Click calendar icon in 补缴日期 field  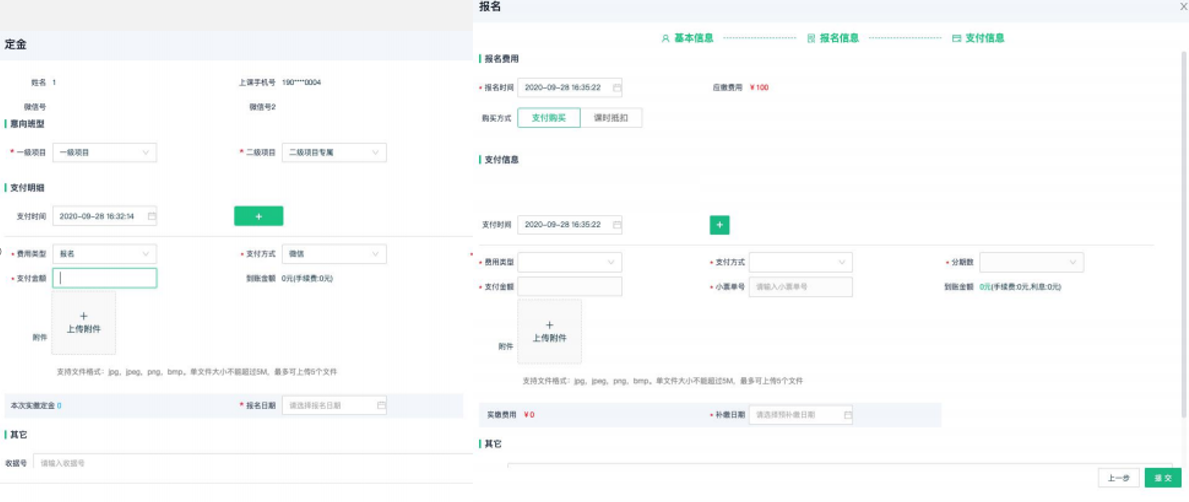pos(848,414)
